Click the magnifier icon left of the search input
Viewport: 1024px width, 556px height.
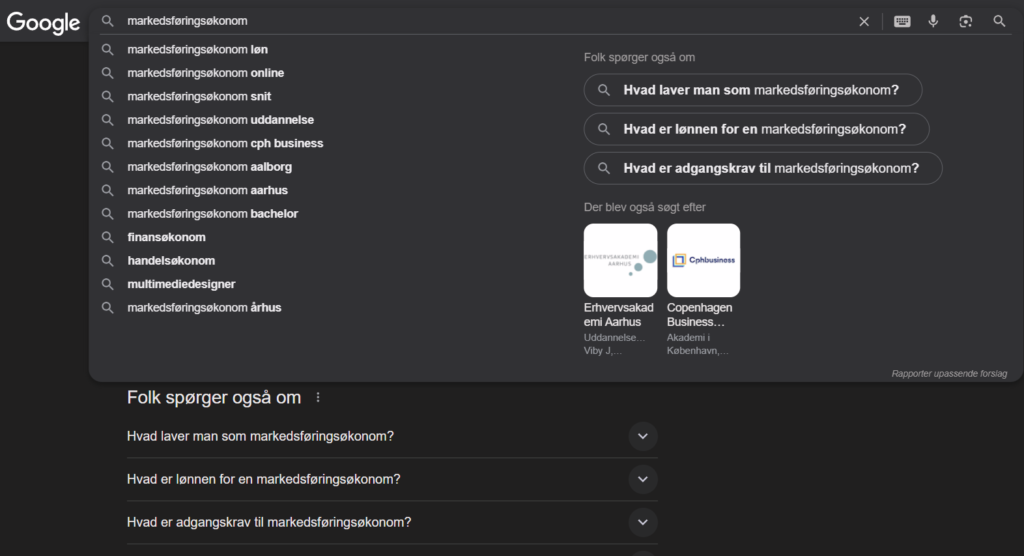(x=108, y=21)
